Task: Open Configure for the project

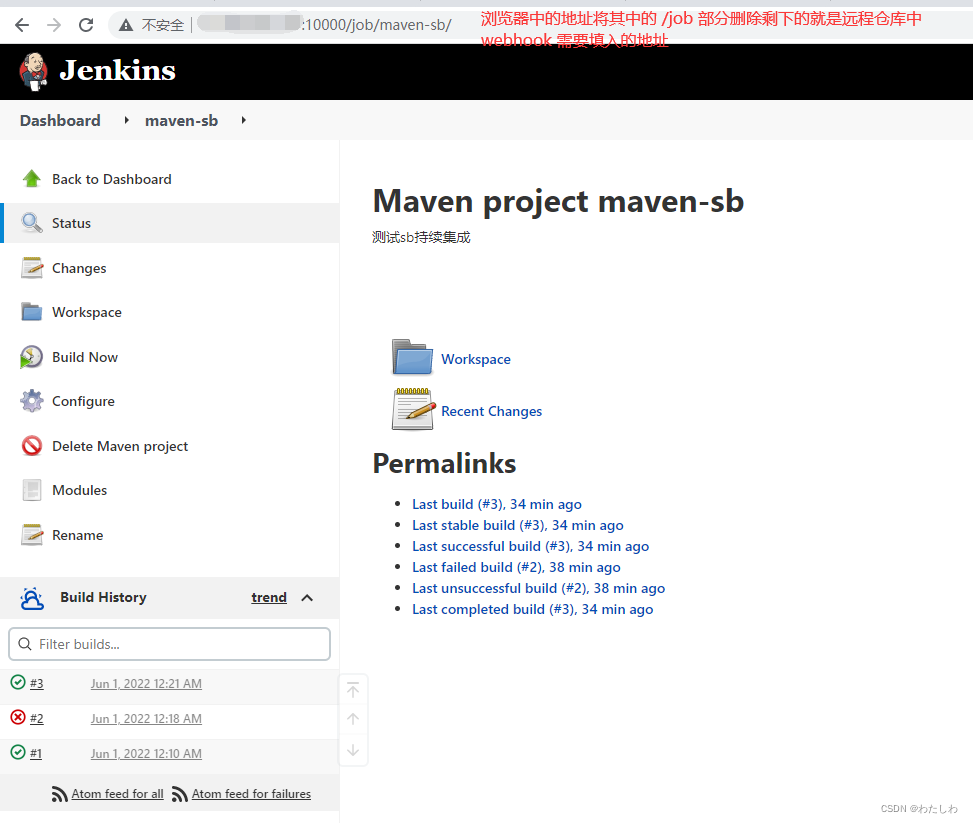Action: tap(83, 401)
